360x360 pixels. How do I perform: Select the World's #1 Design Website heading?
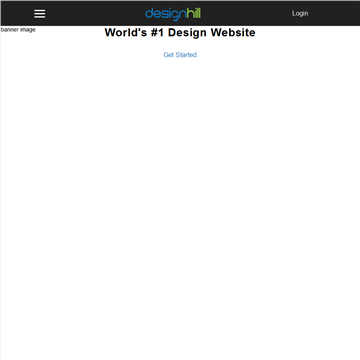click(x=180, y=33)
